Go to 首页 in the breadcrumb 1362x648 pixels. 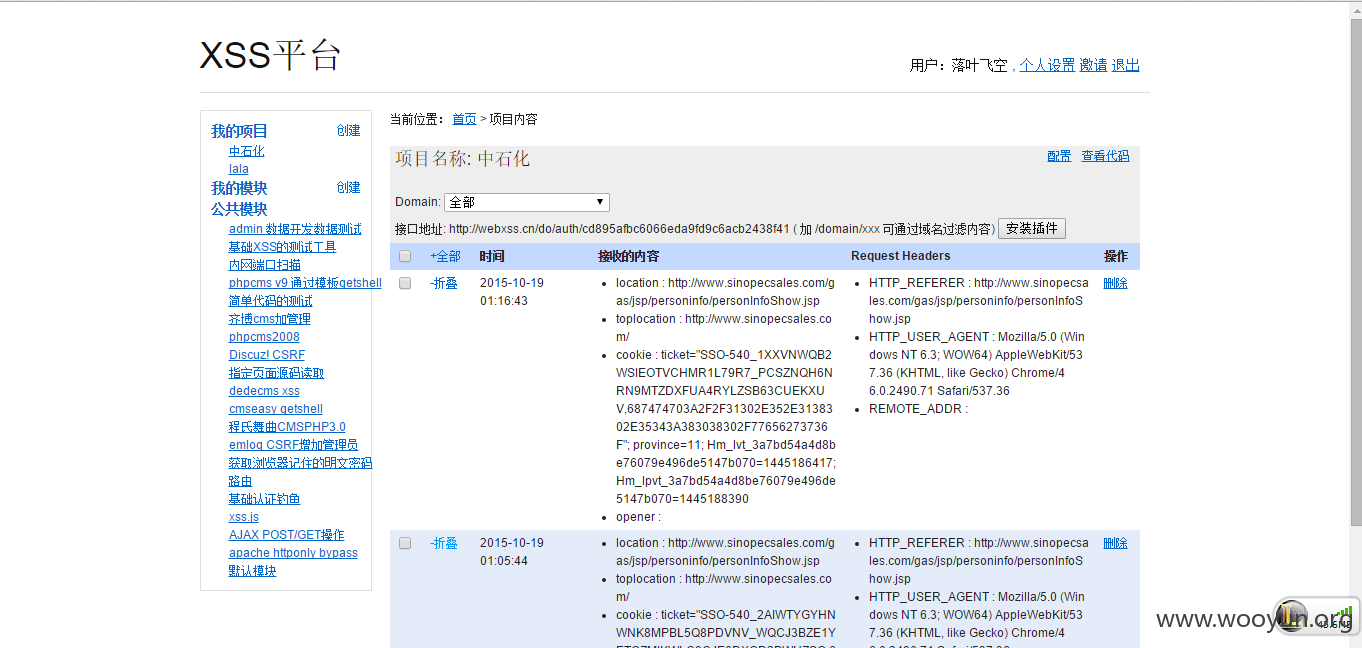pos(464,119)
